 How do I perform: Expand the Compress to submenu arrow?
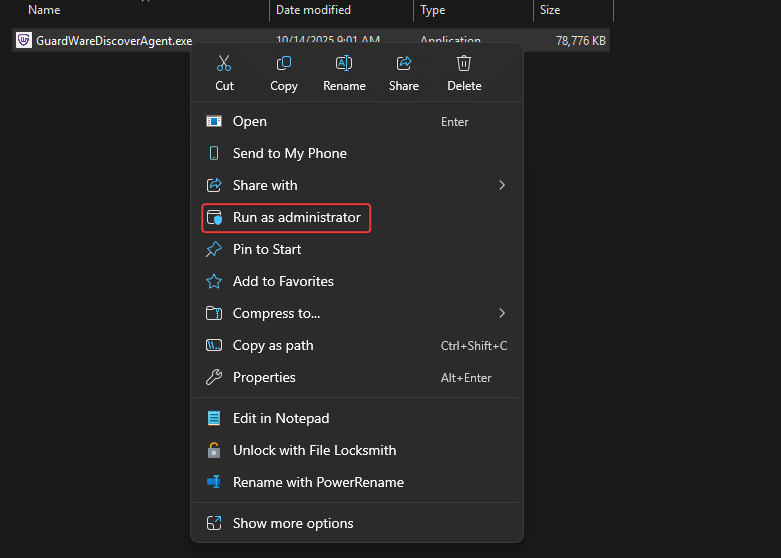coord(502,313)
